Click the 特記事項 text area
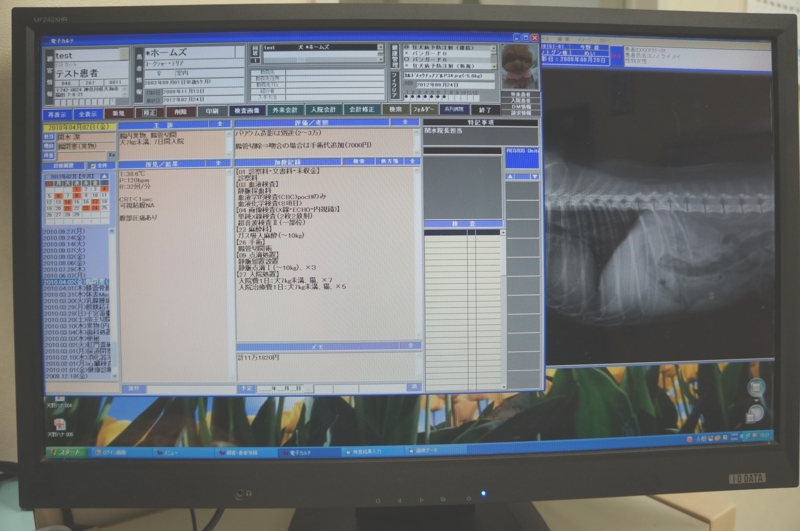 click(x=481, y=136)
